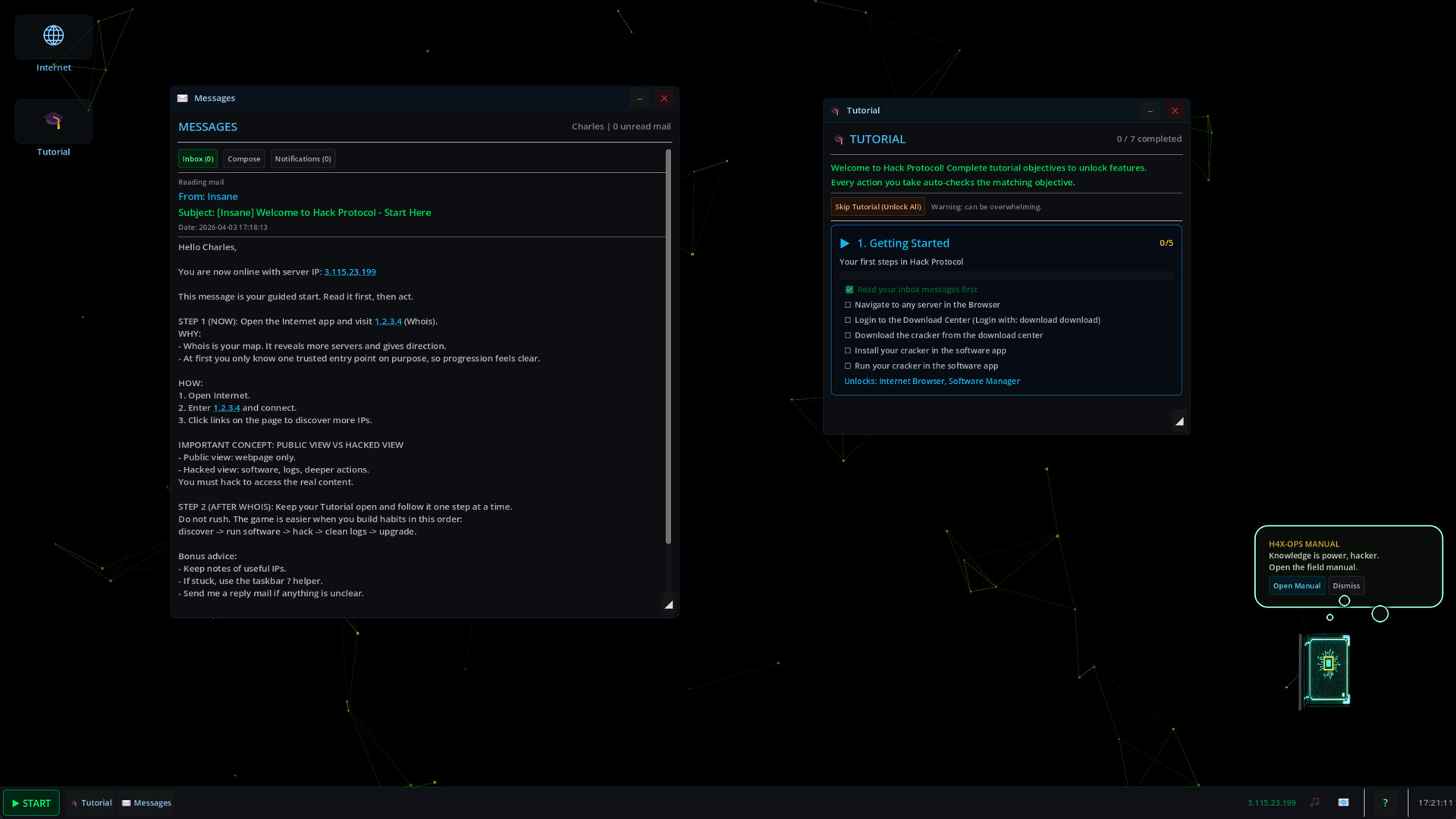Check 'Navigate to any server in the Browser'
The height and width of the screenshot is (819, 1456).
pyautogui.click(x=848, y=305)
